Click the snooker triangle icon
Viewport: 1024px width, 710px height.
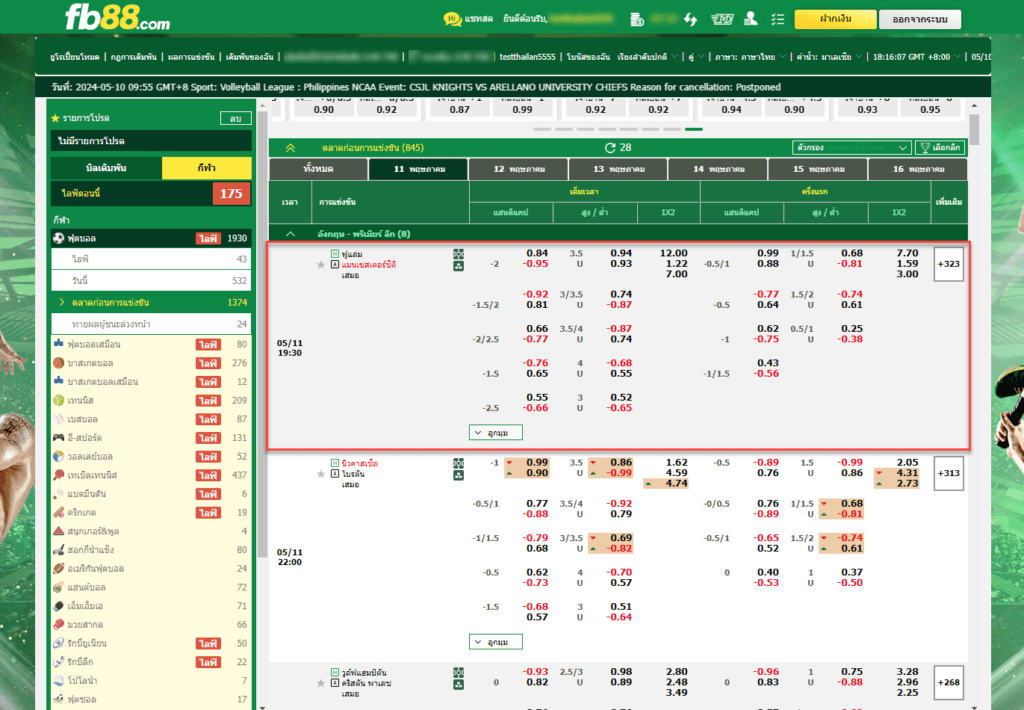pos(59,531)
